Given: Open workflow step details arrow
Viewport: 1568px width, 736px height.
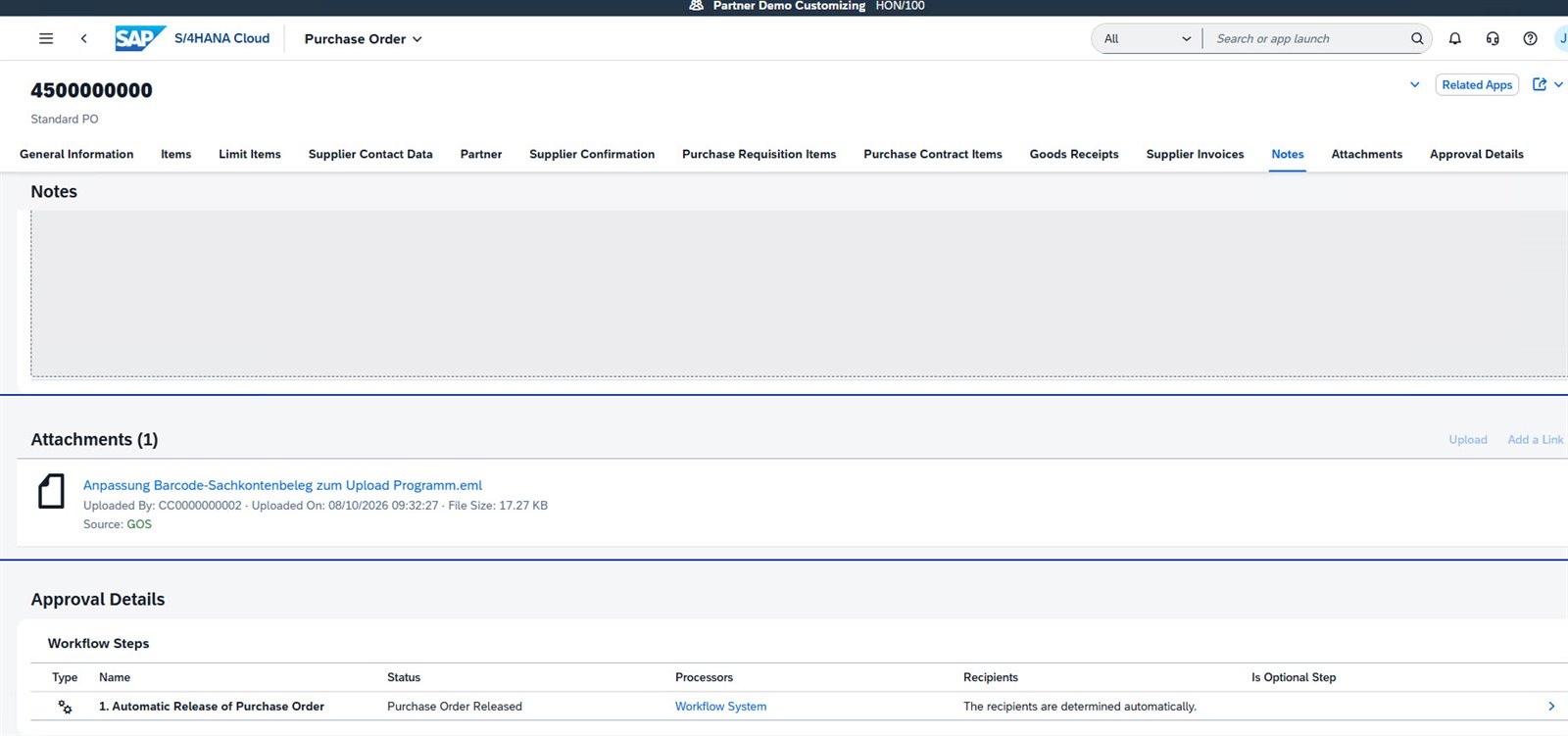Looking at the screenshot, I should [x=1551, y=707].
